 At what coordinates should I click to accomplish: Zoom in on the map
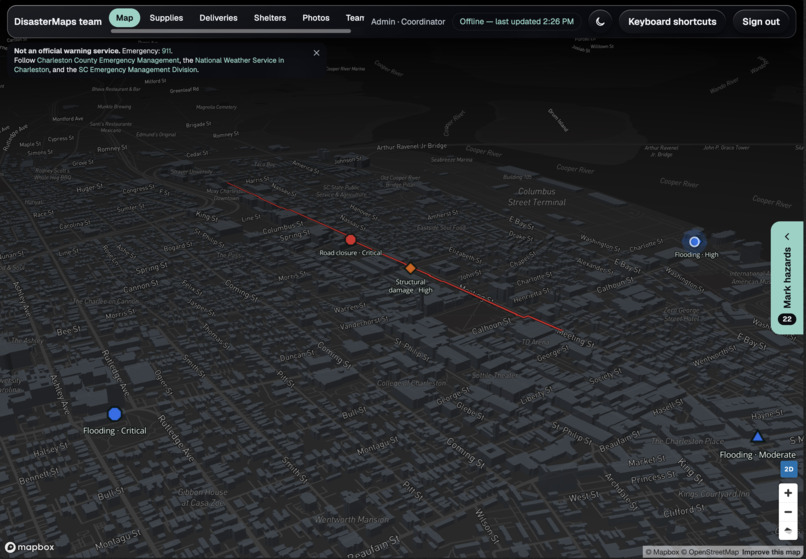788,493
